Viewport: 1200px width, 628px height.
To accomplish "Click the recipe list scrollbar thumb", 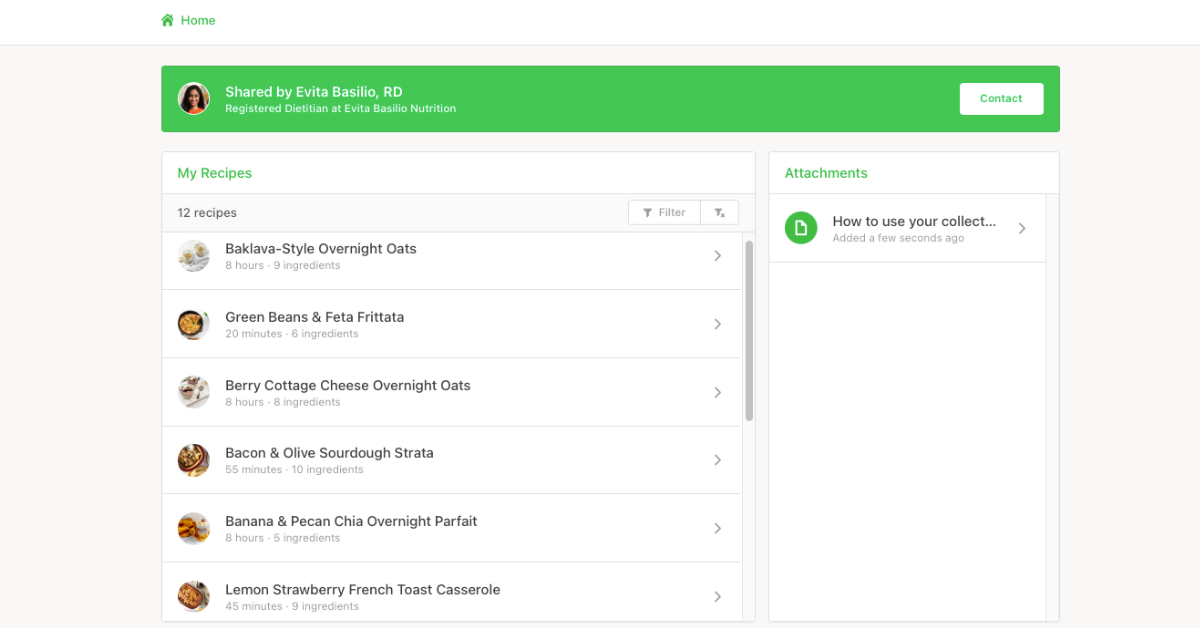I will [x=749, y=331].
